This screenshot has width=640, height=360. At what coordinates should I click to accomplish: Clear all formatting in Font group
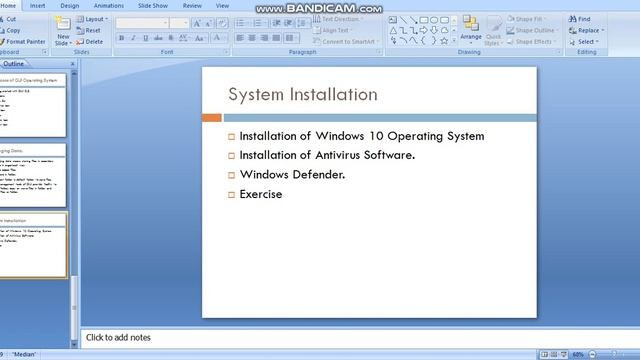coord(222,23)
